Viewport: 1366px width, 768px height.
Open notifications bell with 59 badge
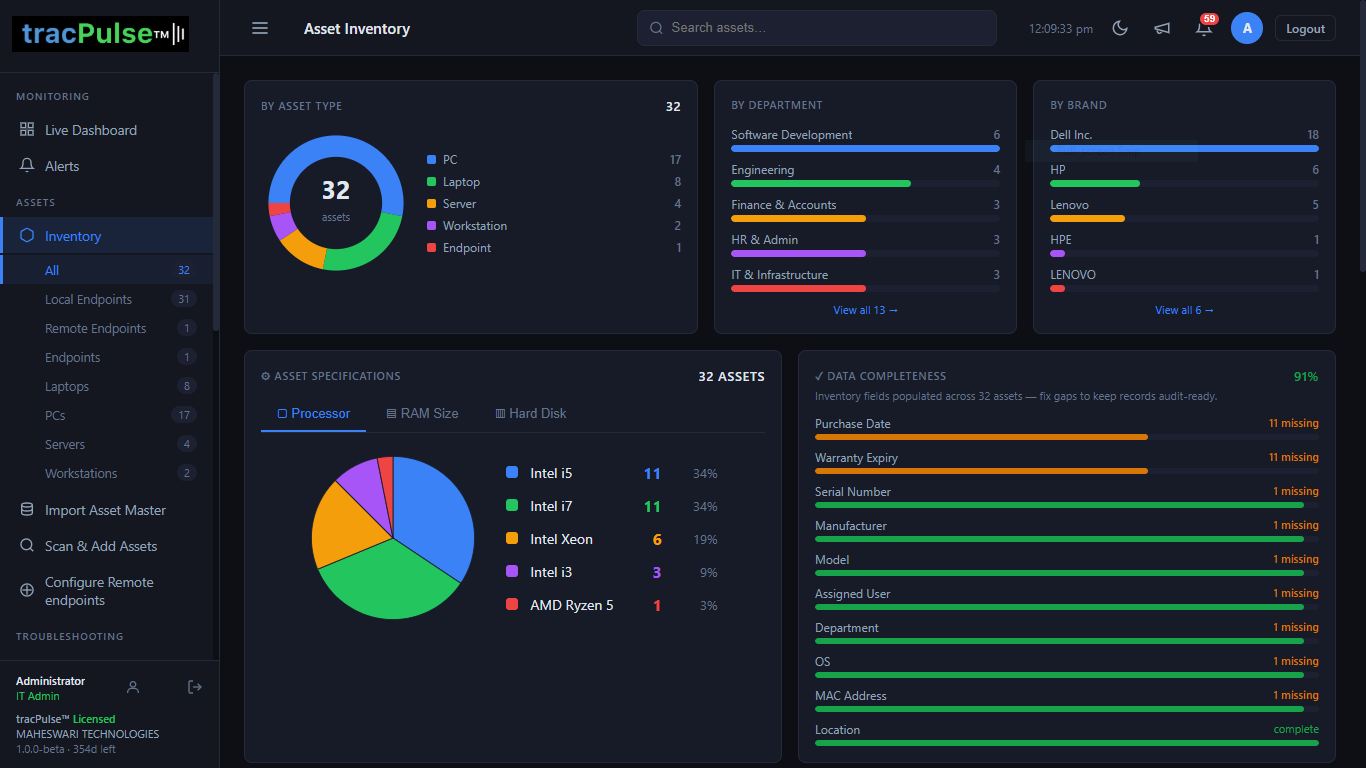point(1204,28)
